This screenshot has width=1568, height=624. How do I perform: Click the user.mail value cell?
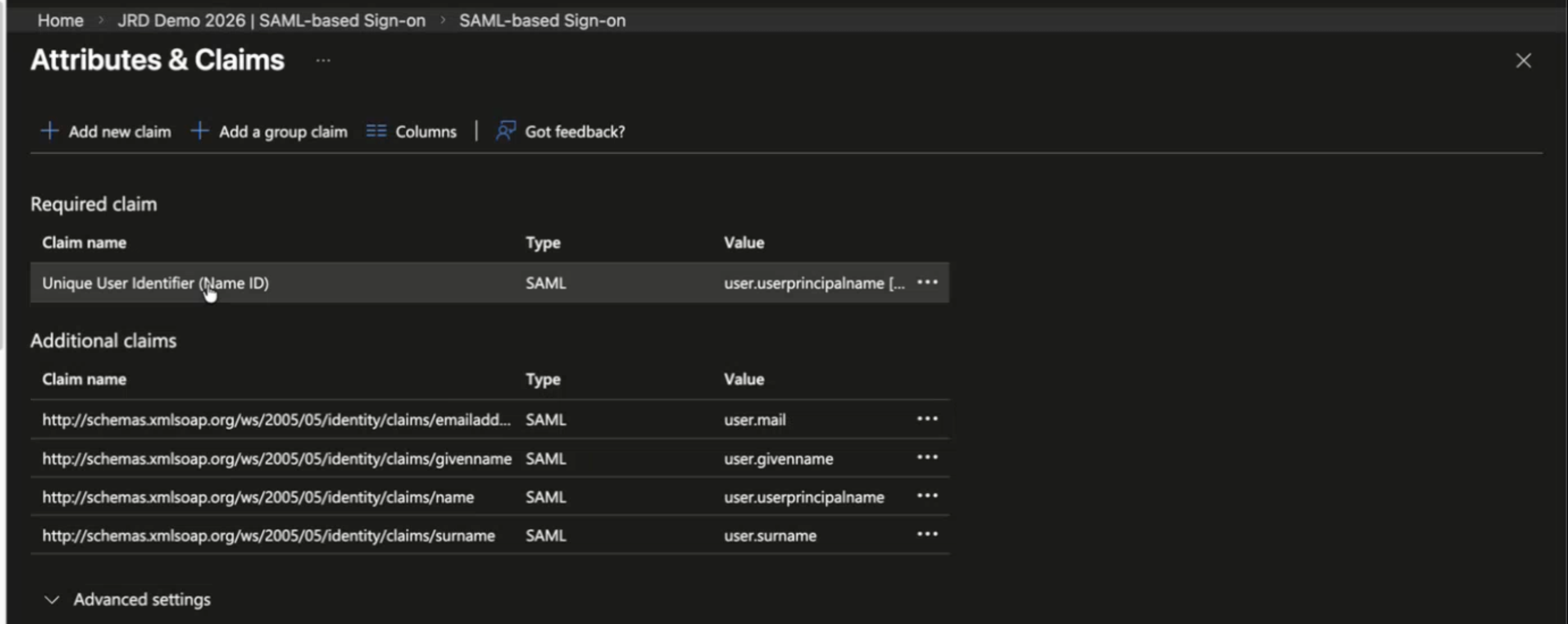coord(755,419)
